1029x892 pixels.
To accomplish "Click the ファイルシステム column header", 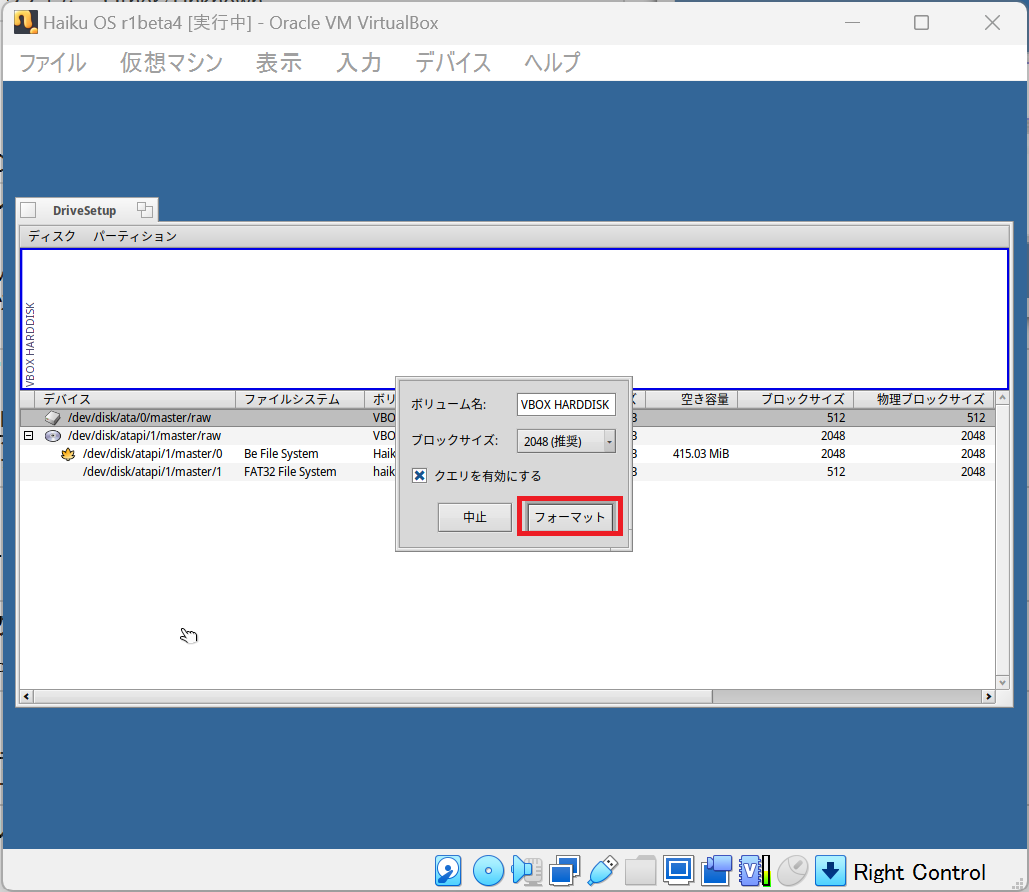I will [x=300, y=399].
